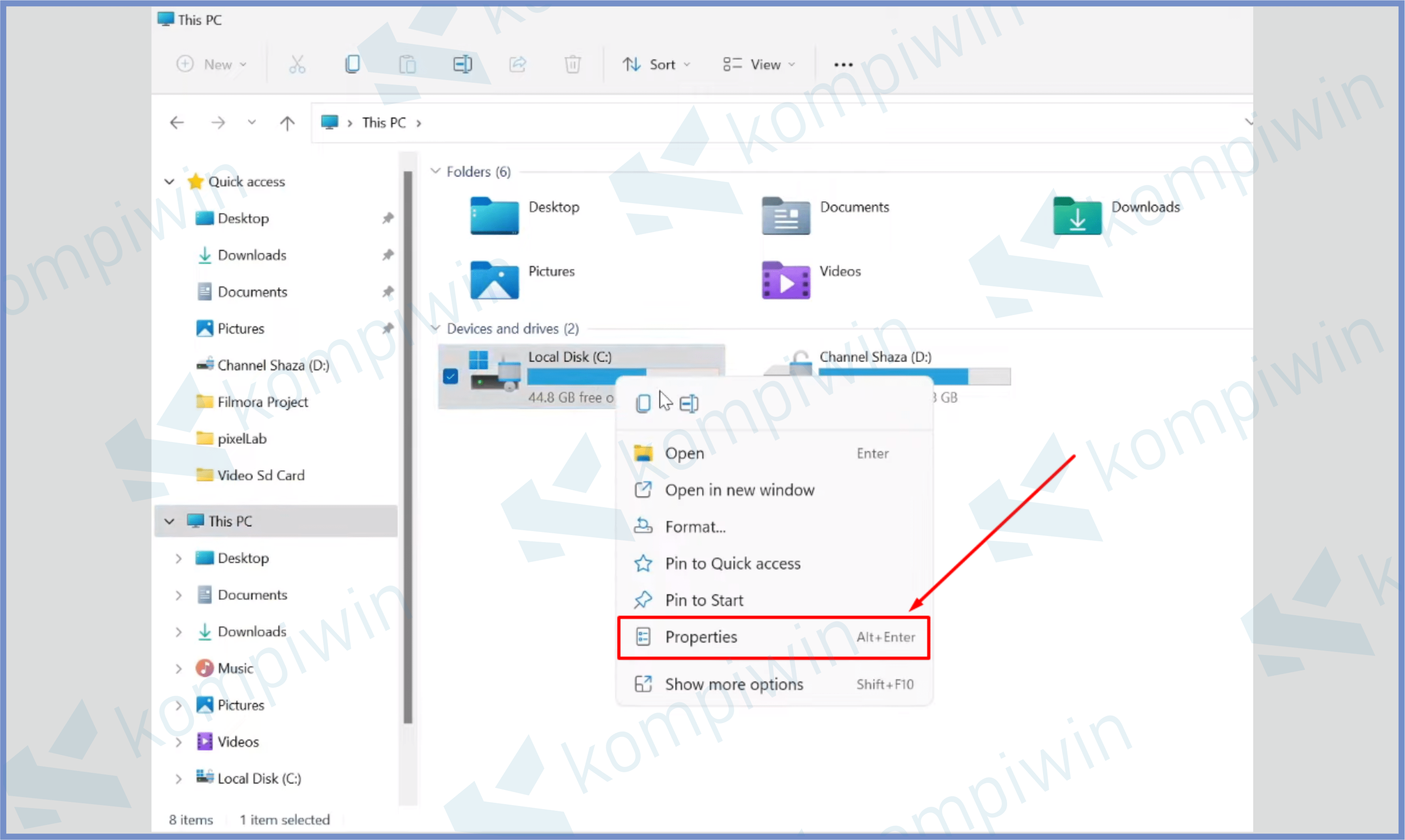Expand the Music folder in sidebar
Screen dimensions: 1405x840
178,668
